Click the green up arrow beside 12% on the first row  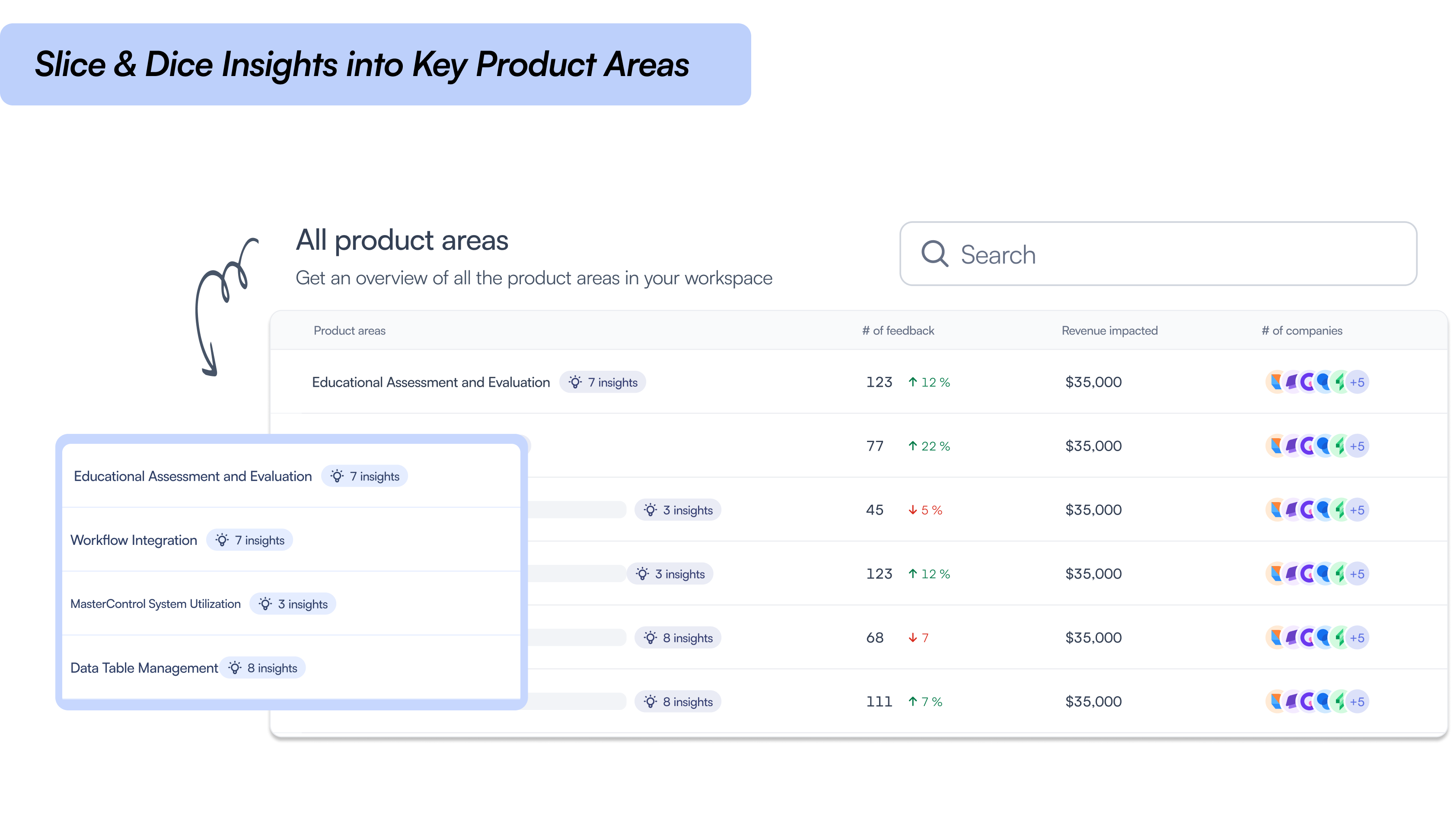point(912,382)
